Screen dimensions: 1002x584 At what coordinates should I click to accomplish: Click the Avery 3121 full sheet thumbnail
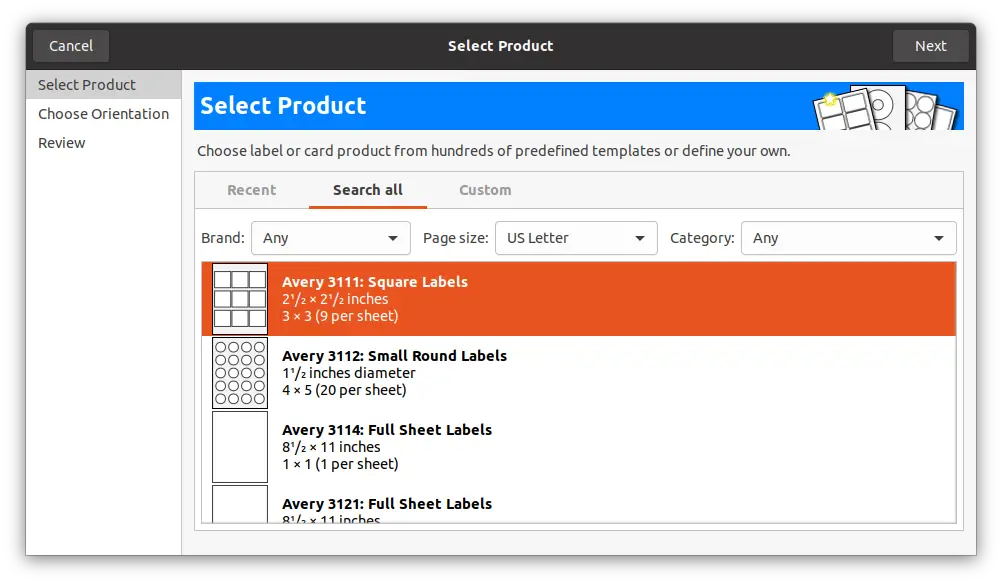coord(240,504)
